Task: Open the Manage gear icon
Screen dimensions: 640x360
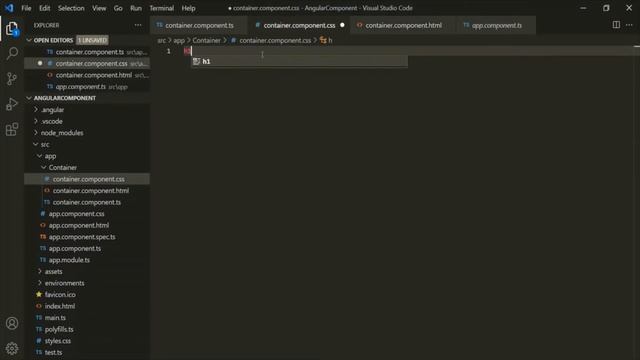Action: coord(12,348)
